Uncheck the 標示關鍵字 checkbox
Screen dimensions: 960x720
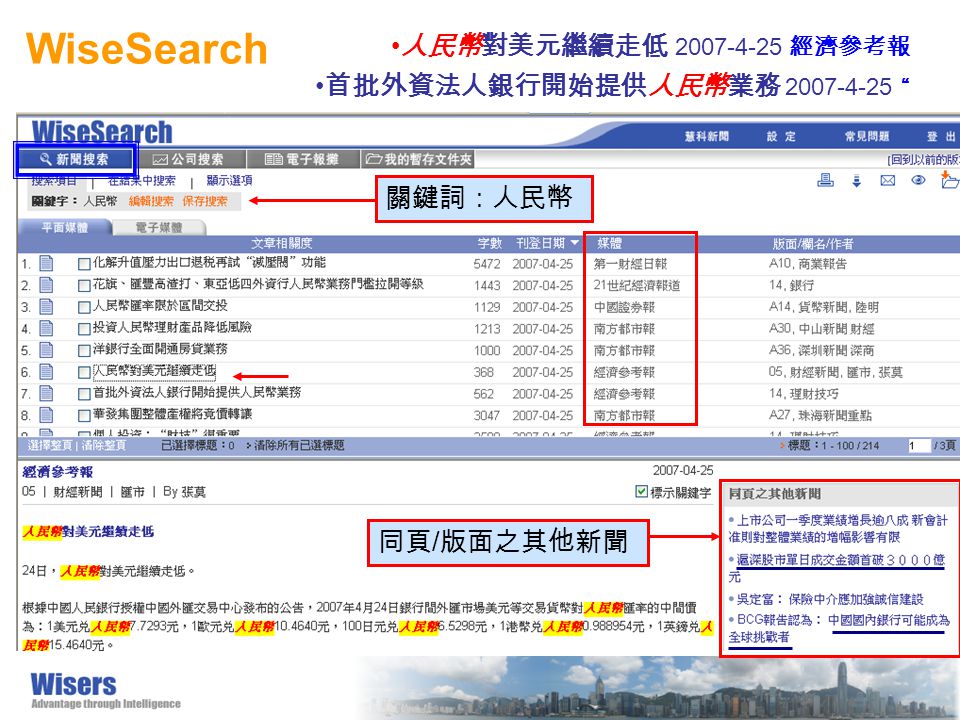click(641, 492)
